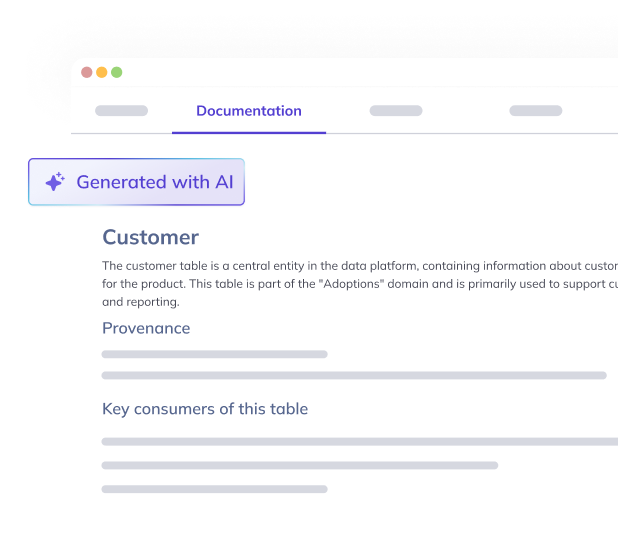This screenshot has width=618, height=558.
Task: Click the long placeholder line under Provenance
Action: click(354, 375)
